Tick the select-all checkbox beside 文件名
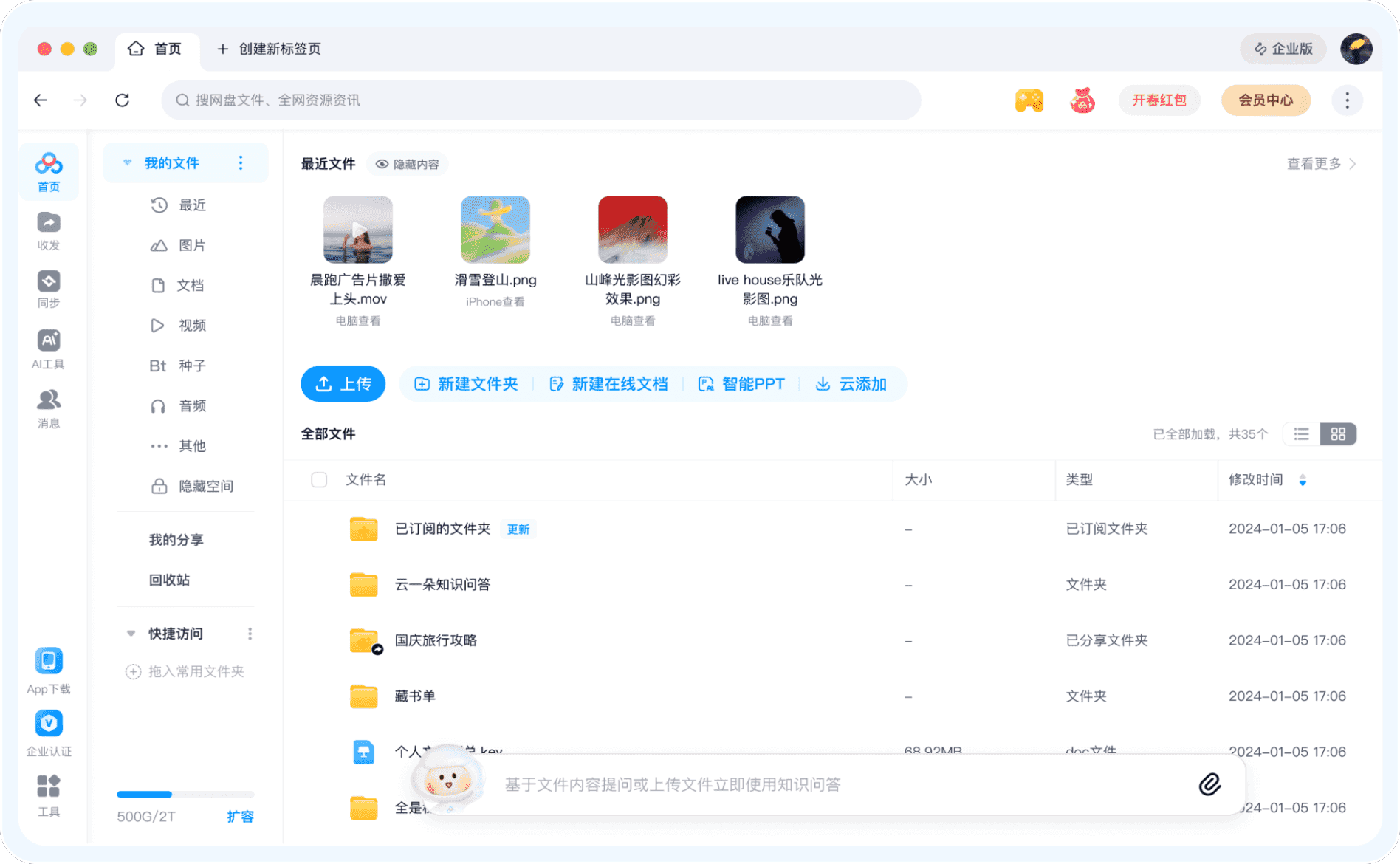Viewport: 1400px width, 864px height. point(319,480)
